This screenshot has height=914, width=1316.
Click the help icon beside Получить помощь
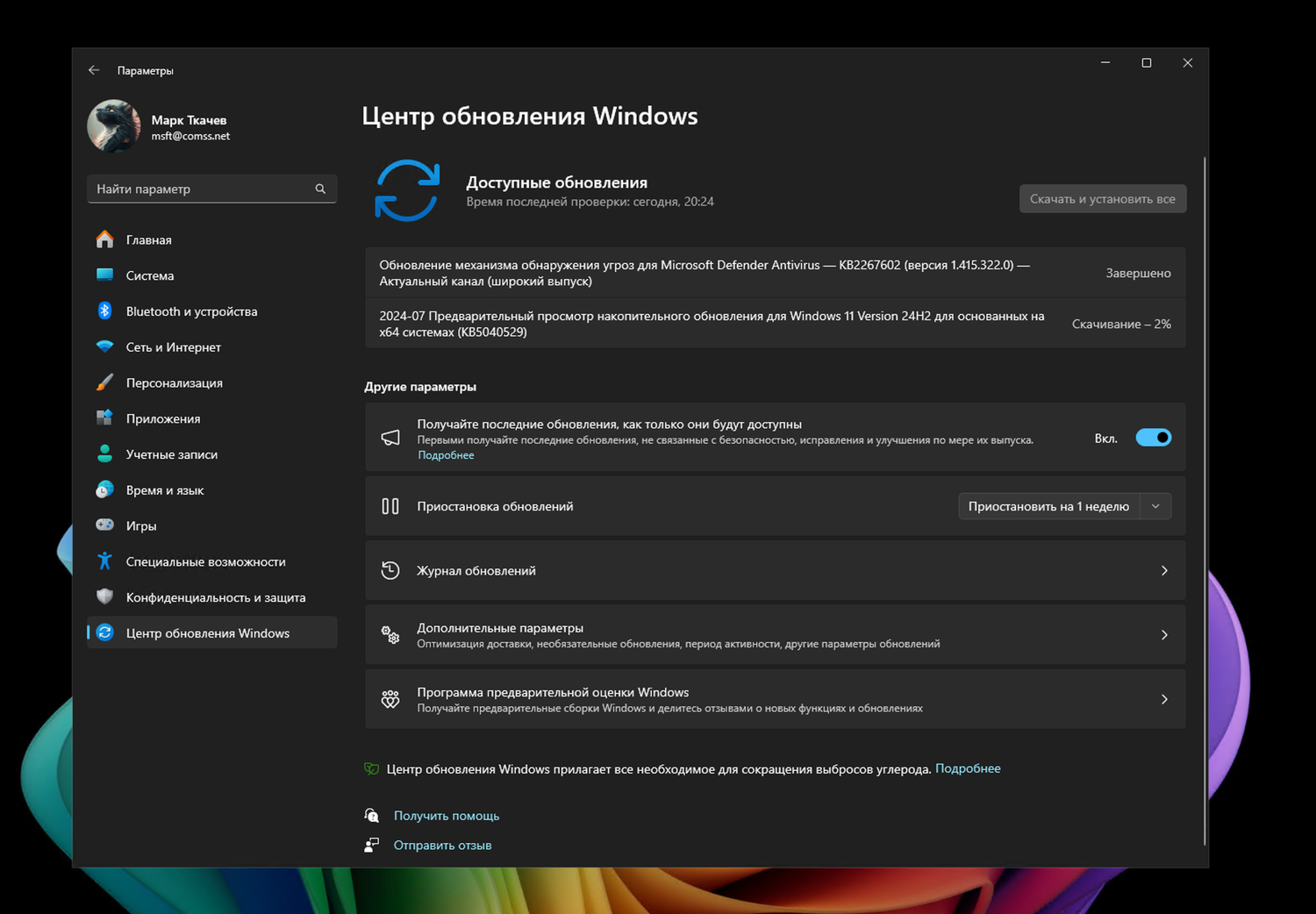coord(372,816)
